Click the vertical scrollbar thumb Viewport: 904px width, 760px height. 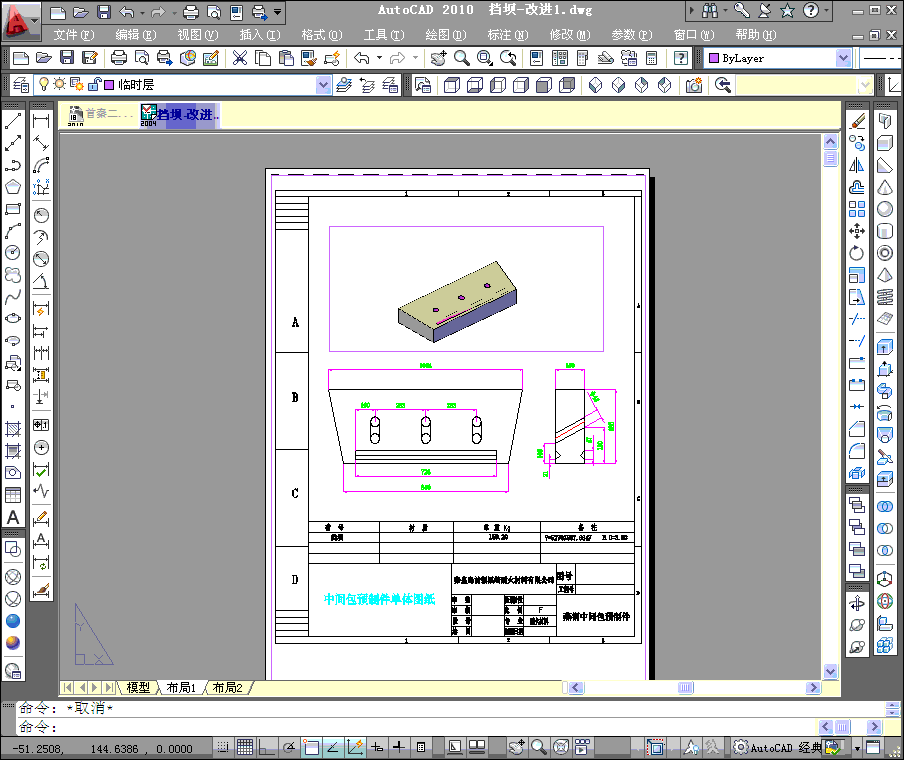pos(830,158)
